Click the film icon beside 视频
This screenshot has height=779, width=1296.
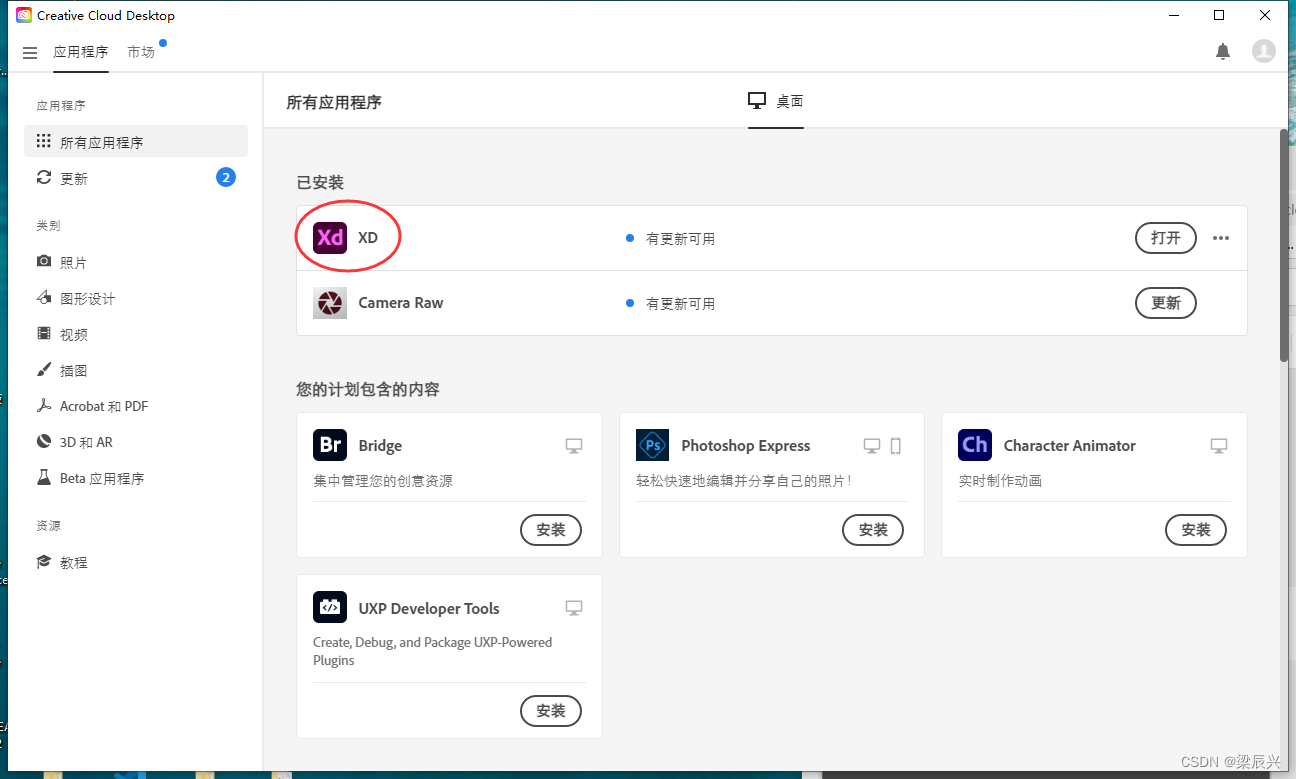coord(44,333)
